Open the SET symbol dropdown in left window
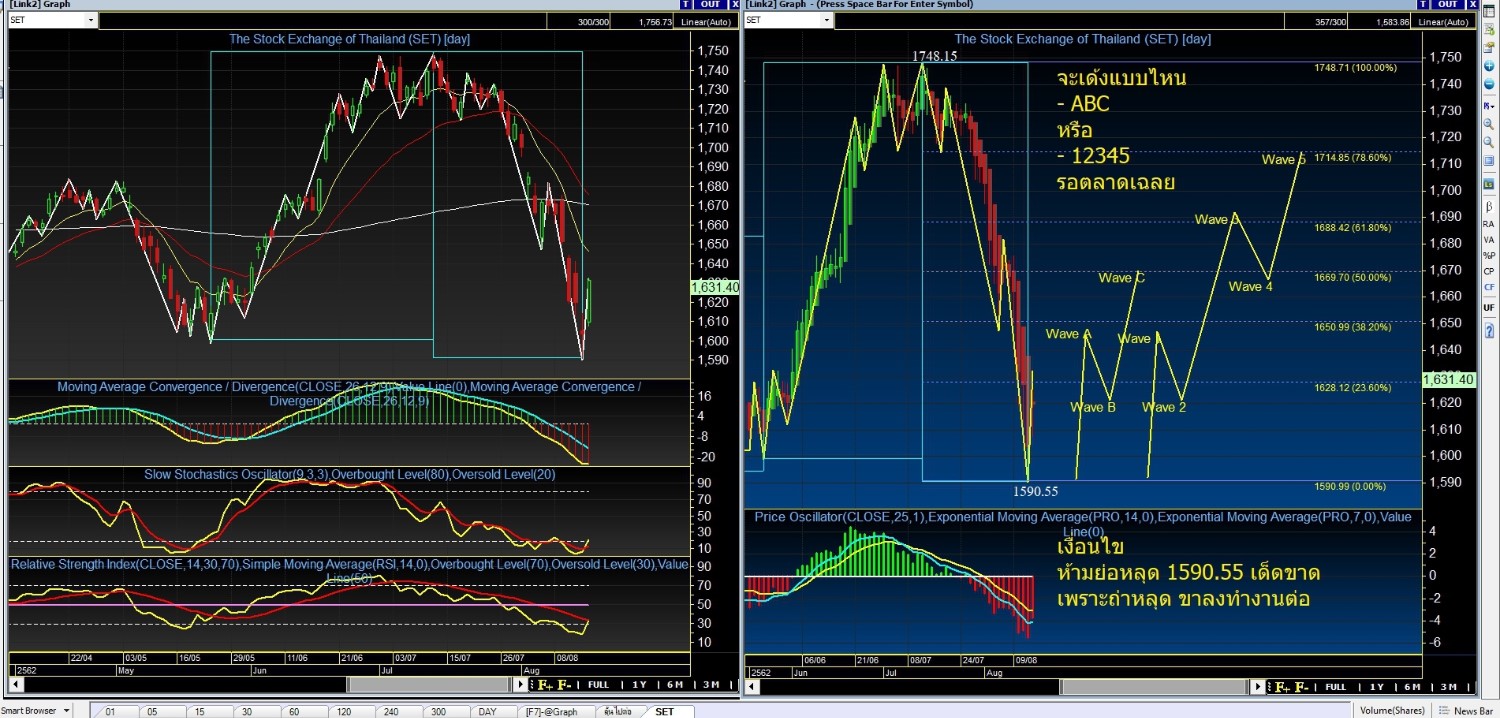1500x718 pixels. pyautogui.click(x=91, y=20)
